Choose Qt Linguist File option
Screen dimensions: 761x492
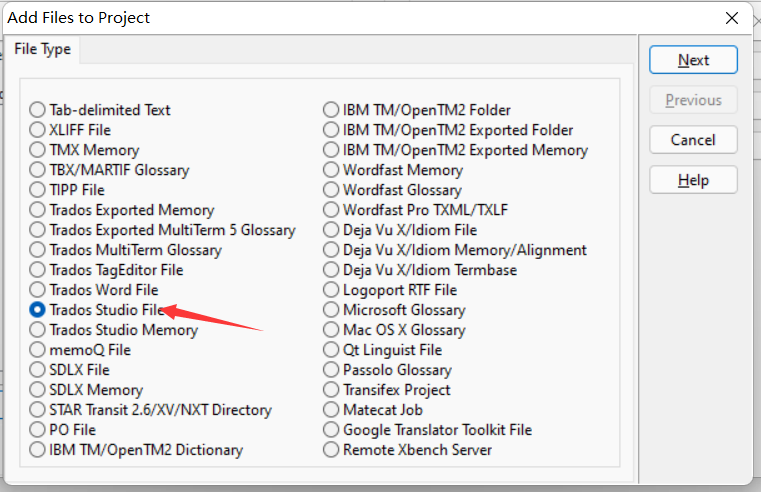331,350
